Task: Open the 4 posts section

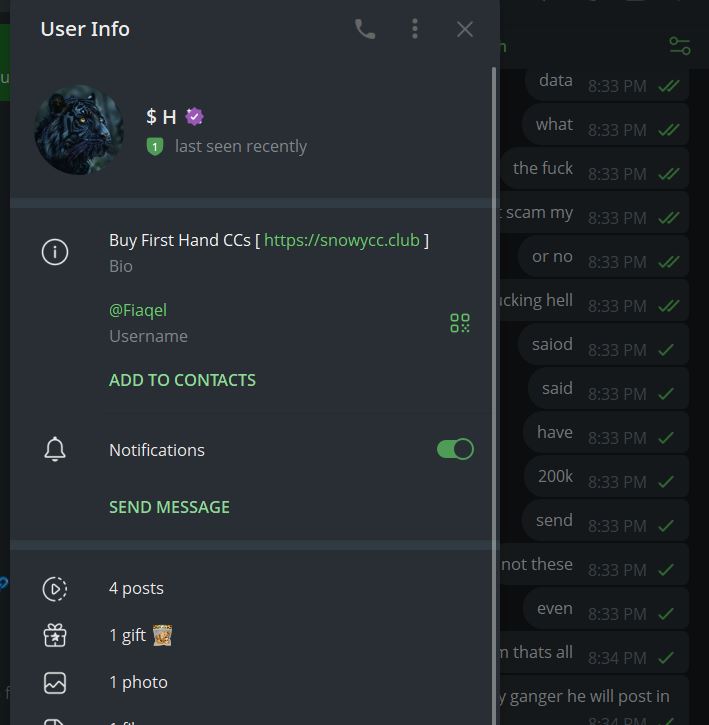Action: click(136, 588)
